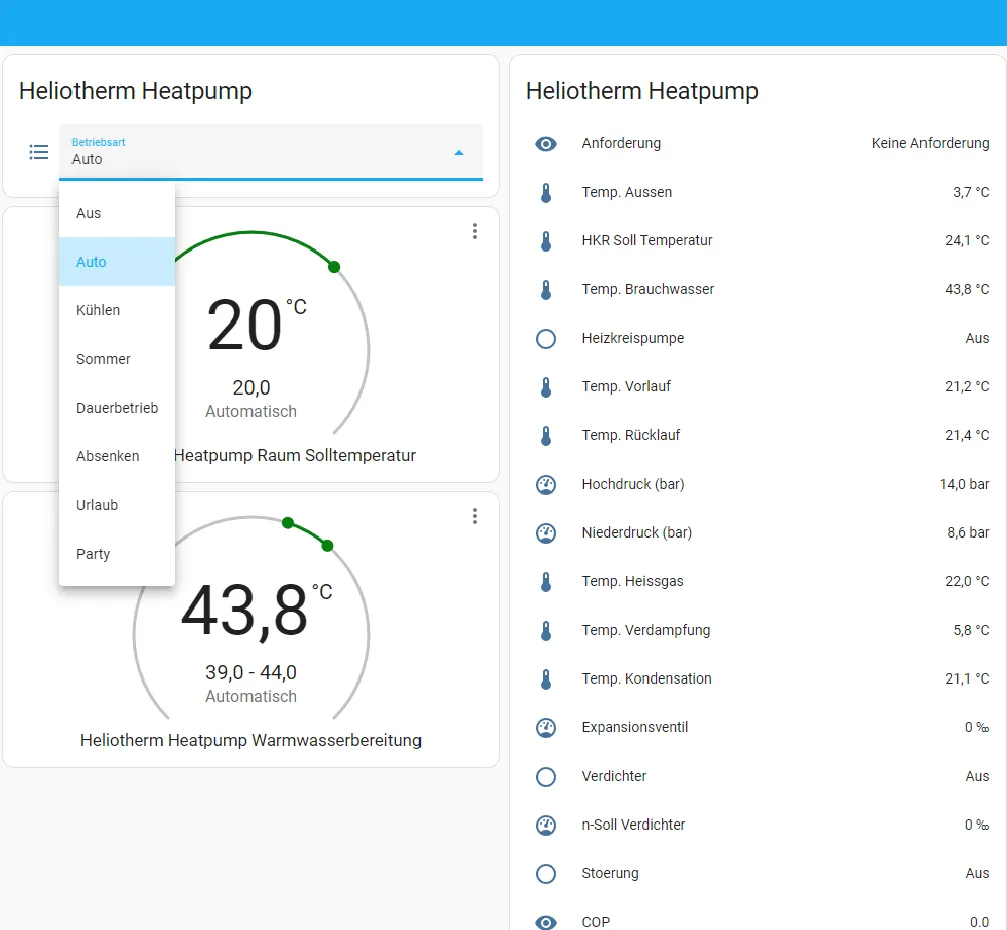Screen dimensions: 1007x930
Task: Choose Absenken operating mode
Action: [x=117, y=456]
